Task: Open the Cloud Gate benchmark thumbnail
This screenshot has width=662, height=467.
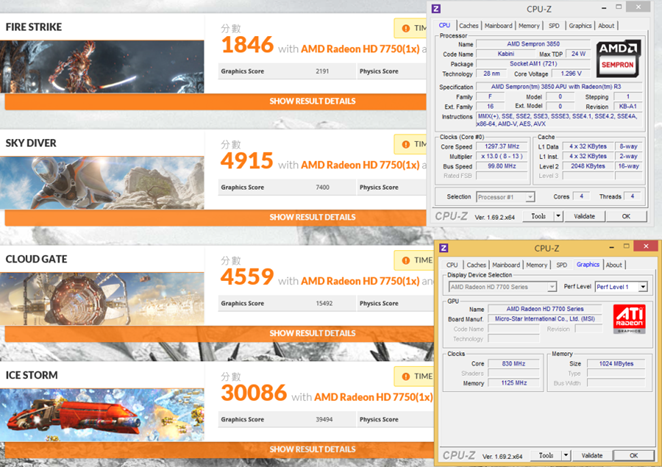Action: (x=102, y=299)
